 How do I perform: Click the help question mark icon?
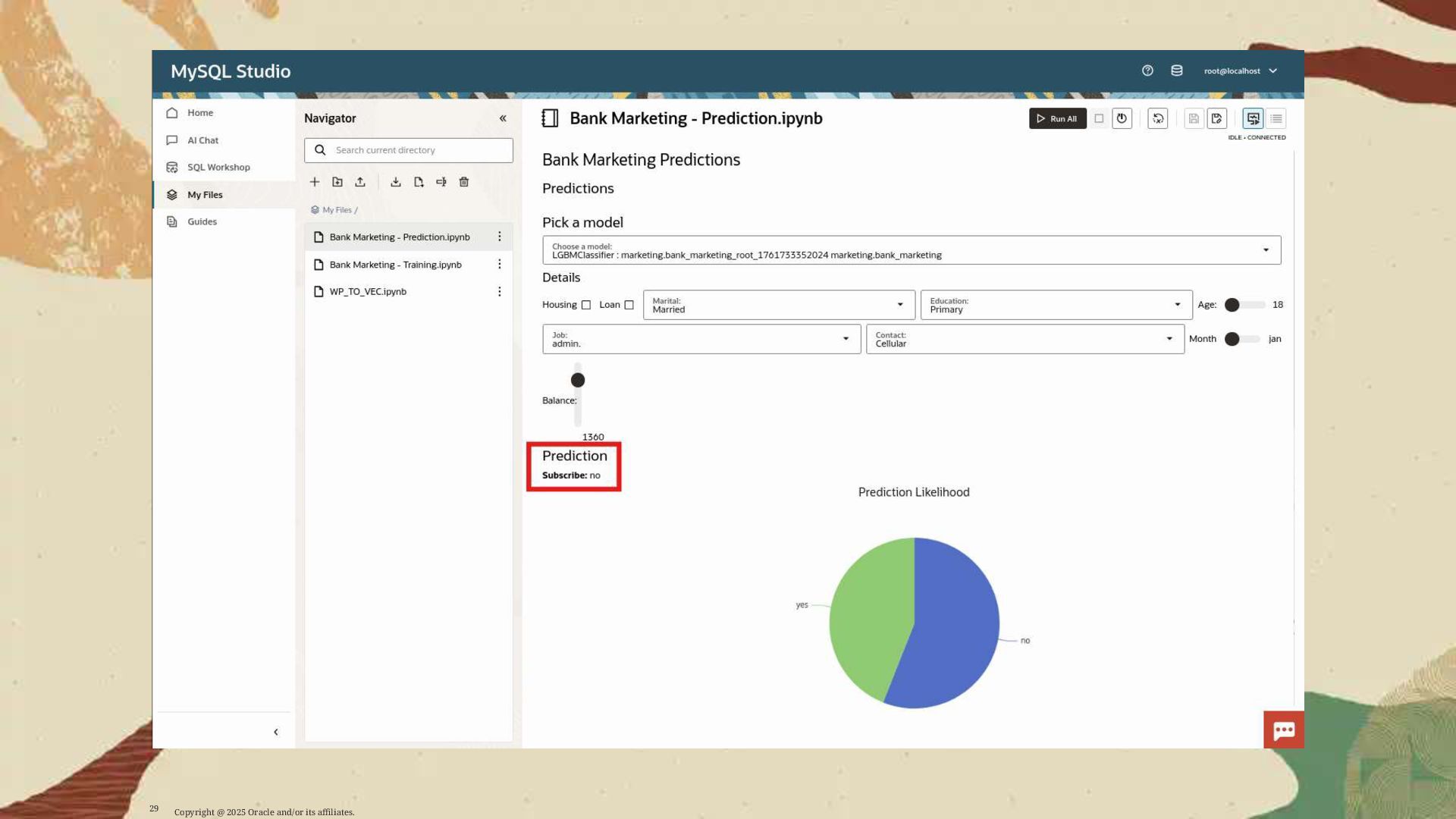1147,71
